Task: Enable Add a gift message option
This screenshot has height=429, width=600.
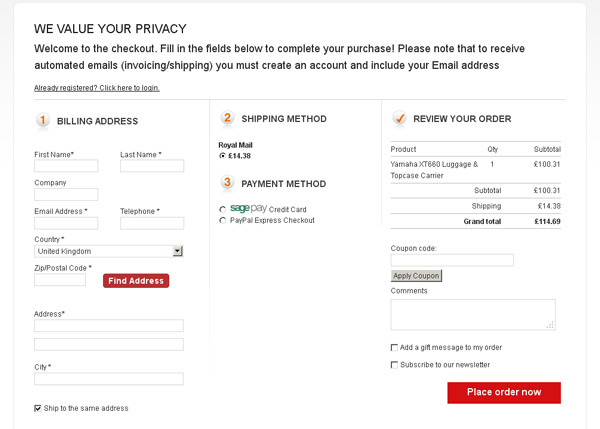Action: tap(394, 347)
